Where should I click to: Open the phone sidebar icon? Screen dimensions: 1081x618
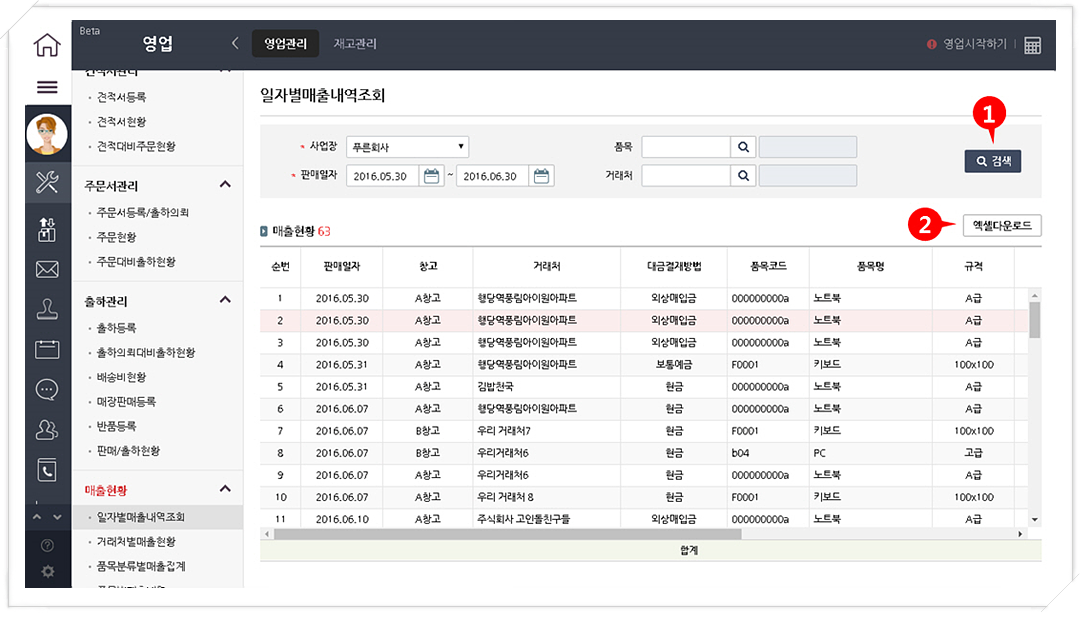click(47, 470)
